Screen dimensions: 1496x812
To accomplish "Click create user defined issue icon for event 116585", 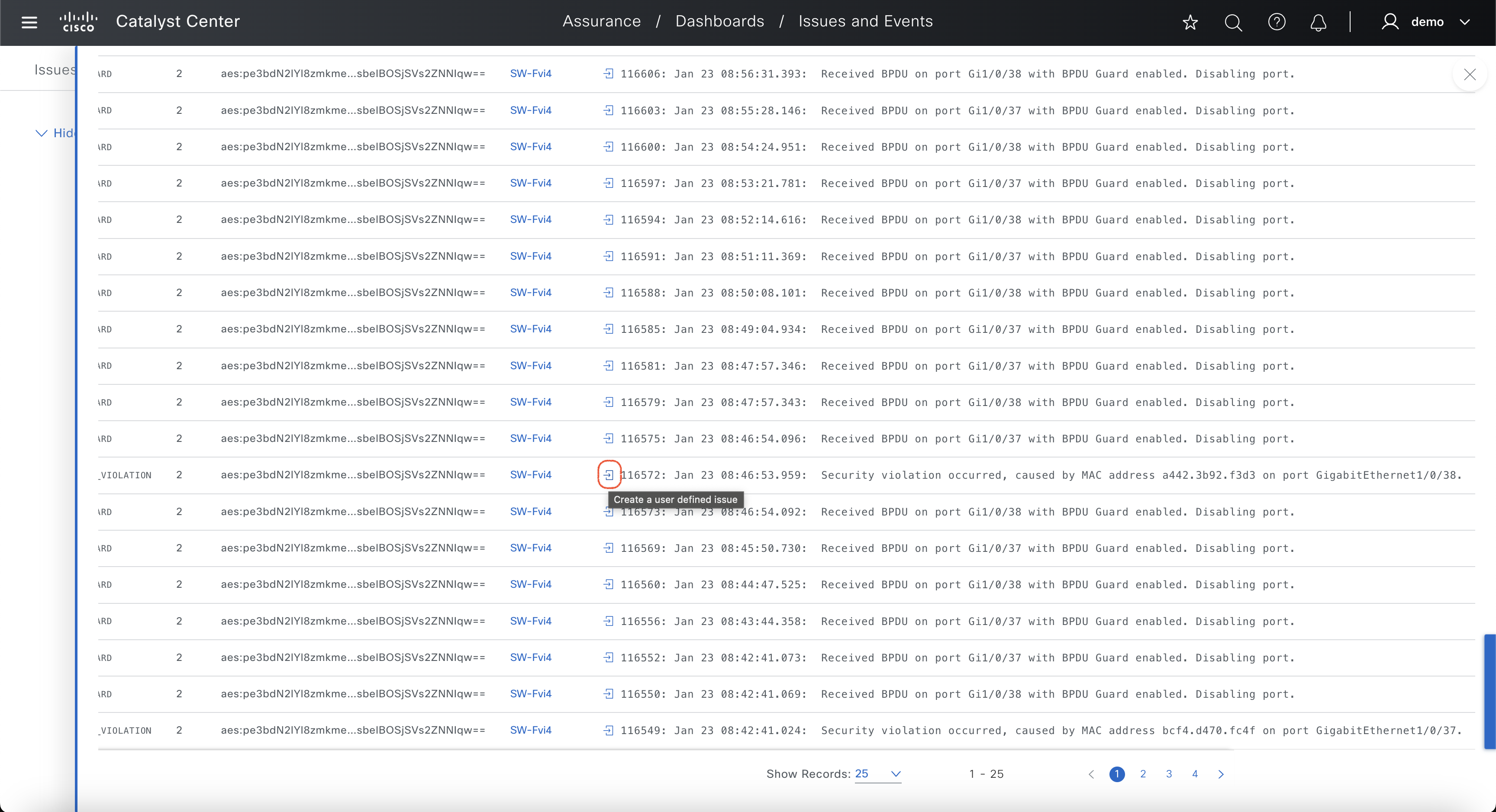I will tap(608, 329).
